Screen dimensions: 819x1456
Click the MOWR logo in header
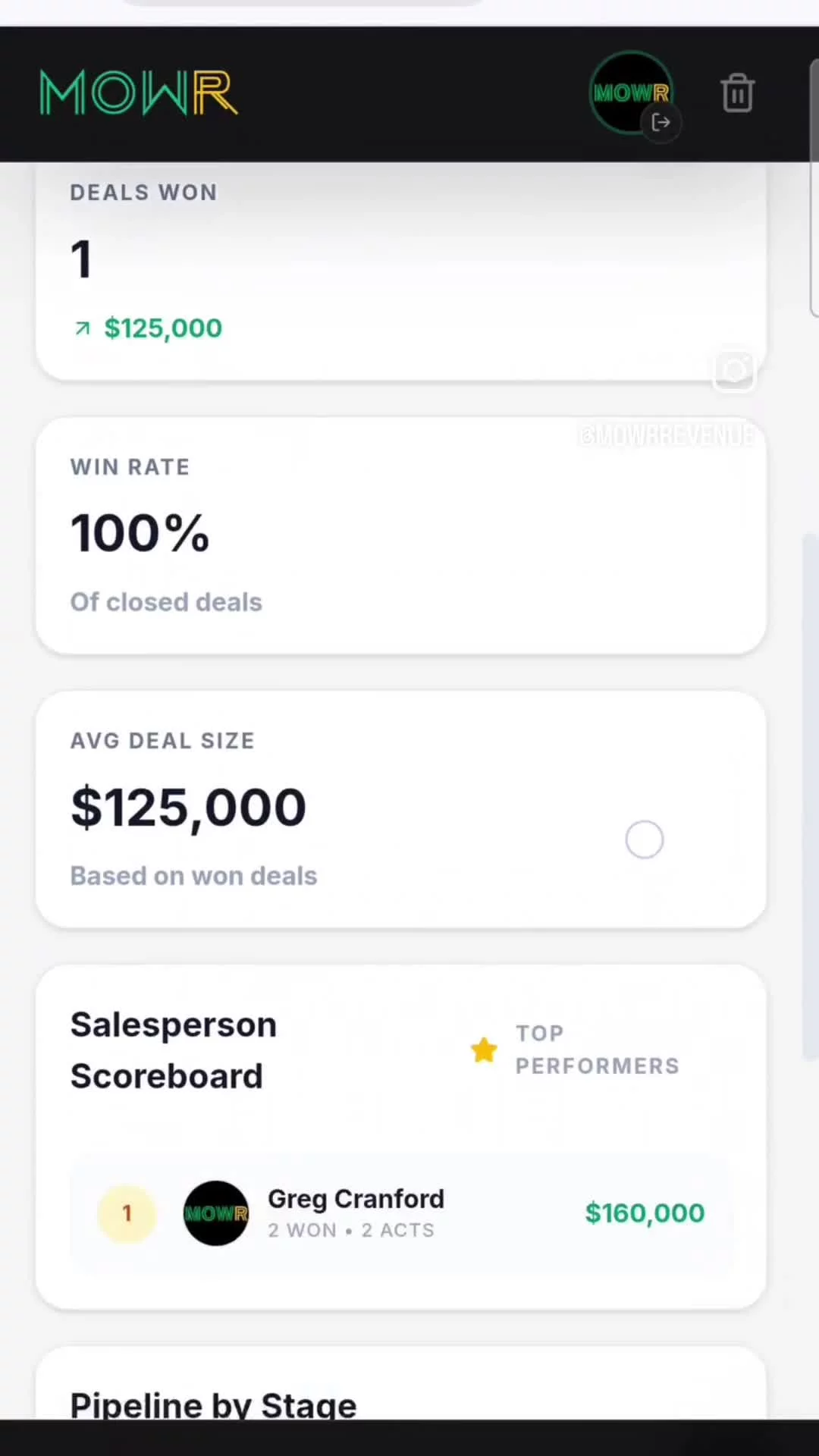[x=139, y=93]
